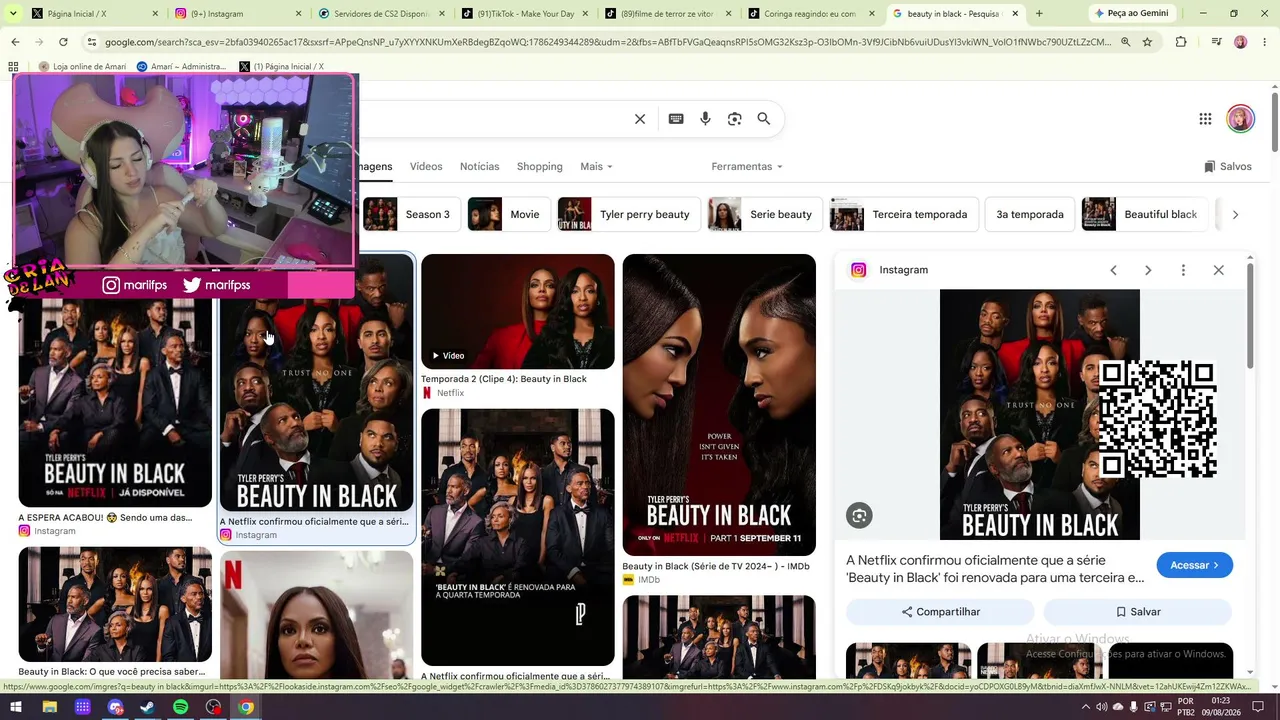Filter by Season 3 chip
This screenshot has height=720, width=1280.
tap(411, 214)
